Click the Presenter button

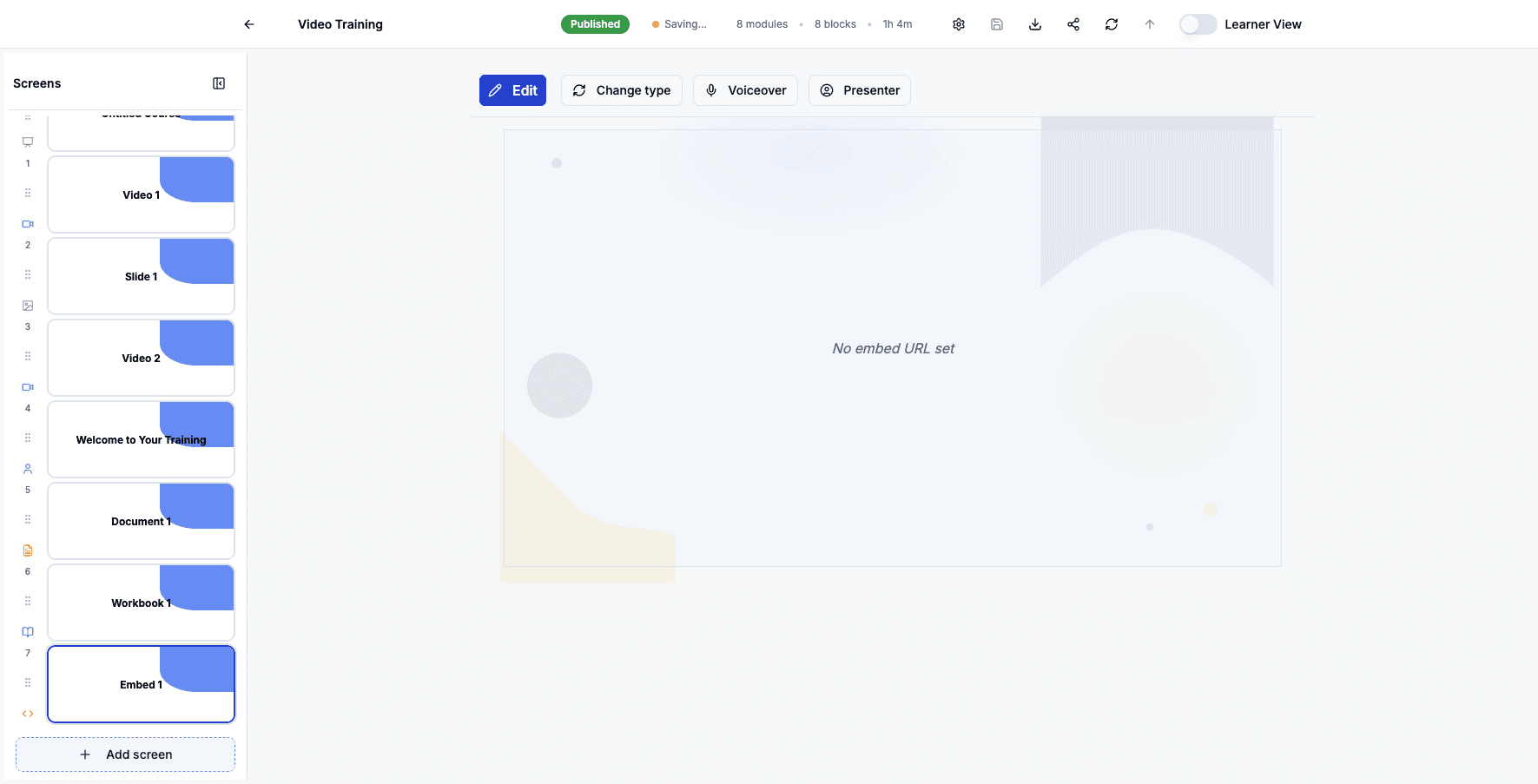point(860,90)
